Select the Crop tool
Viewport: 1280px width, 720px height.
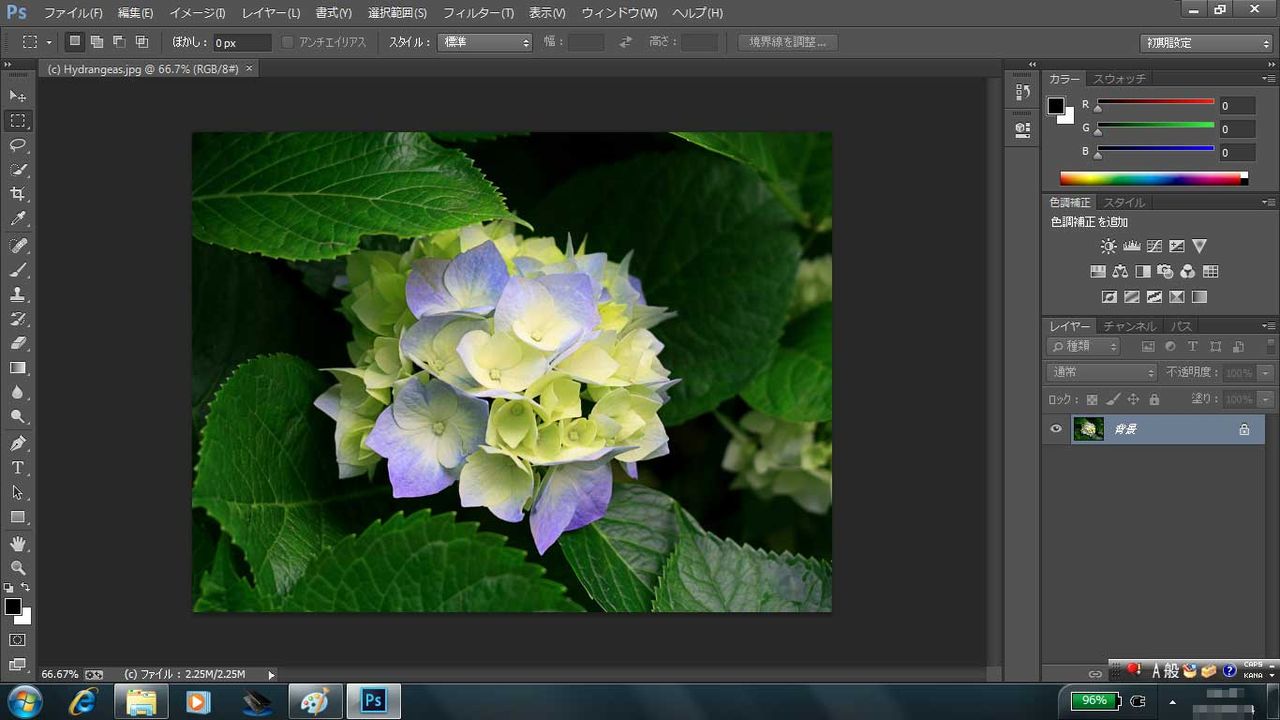[18, 194]
